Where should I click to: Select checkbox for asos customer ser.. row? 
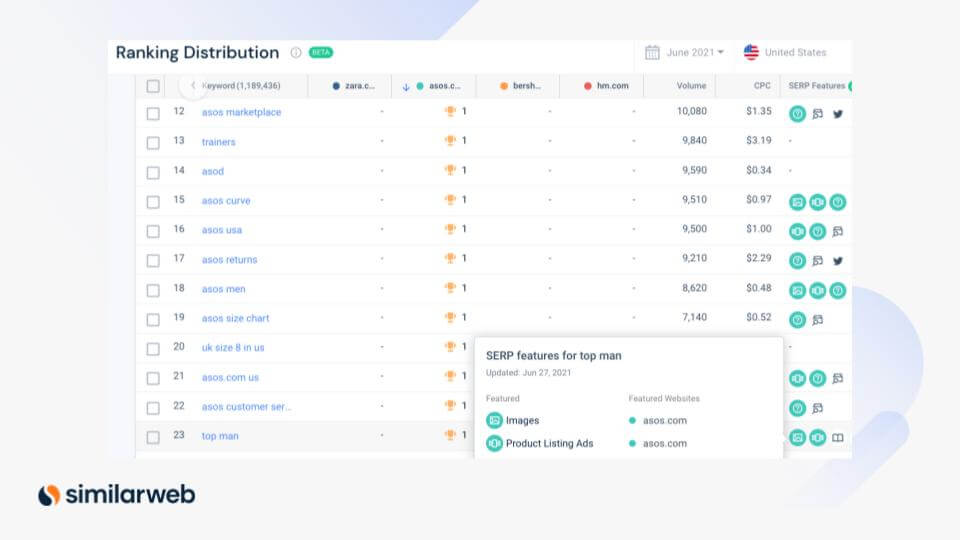click(x=153, y=408)
